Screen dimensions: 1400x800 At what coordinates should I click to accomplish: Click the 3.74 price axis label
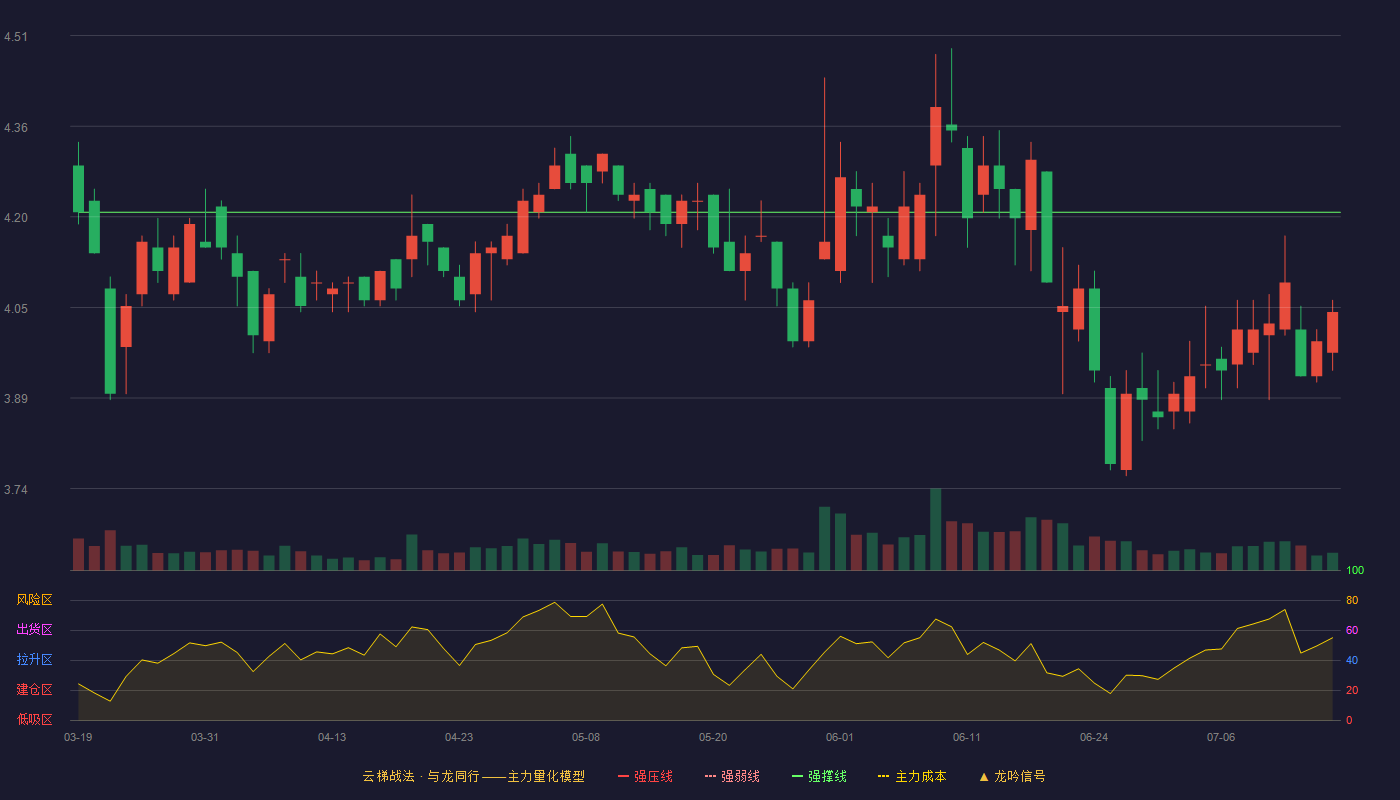[x=16, y=490]
